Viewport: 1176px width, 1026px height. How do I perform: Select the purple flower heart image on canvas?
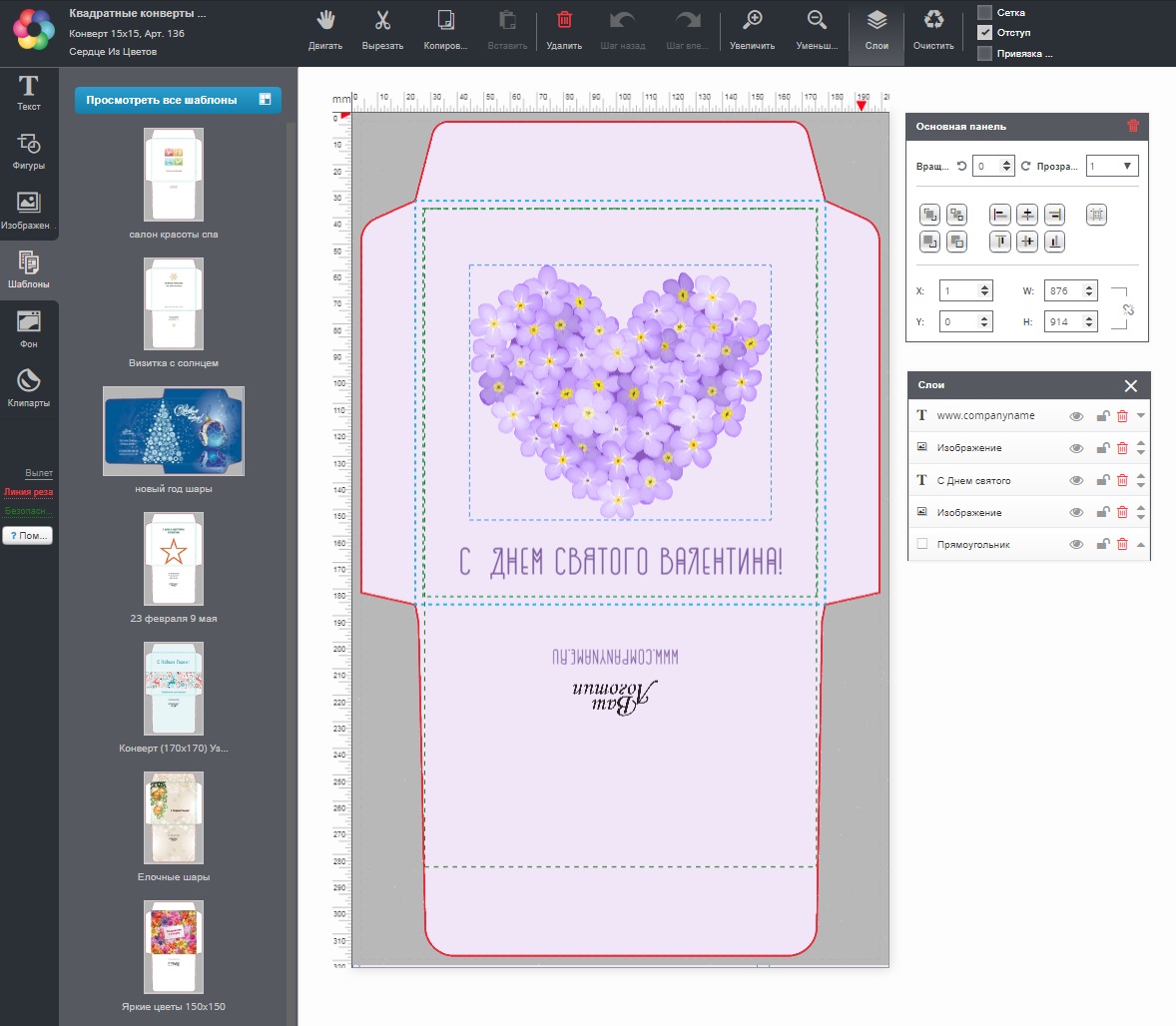[x=620, y=392]
